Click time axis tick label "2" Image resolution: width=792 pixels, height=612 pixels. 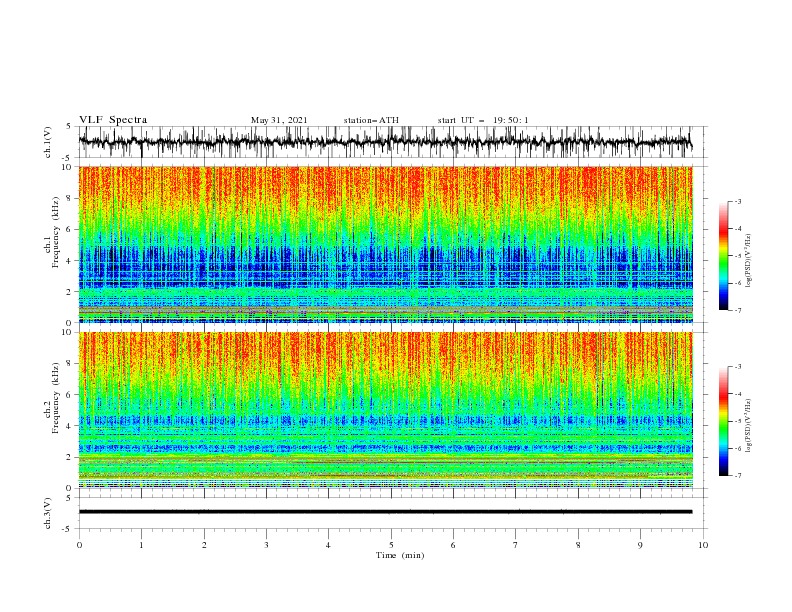[x=204, y=545]
